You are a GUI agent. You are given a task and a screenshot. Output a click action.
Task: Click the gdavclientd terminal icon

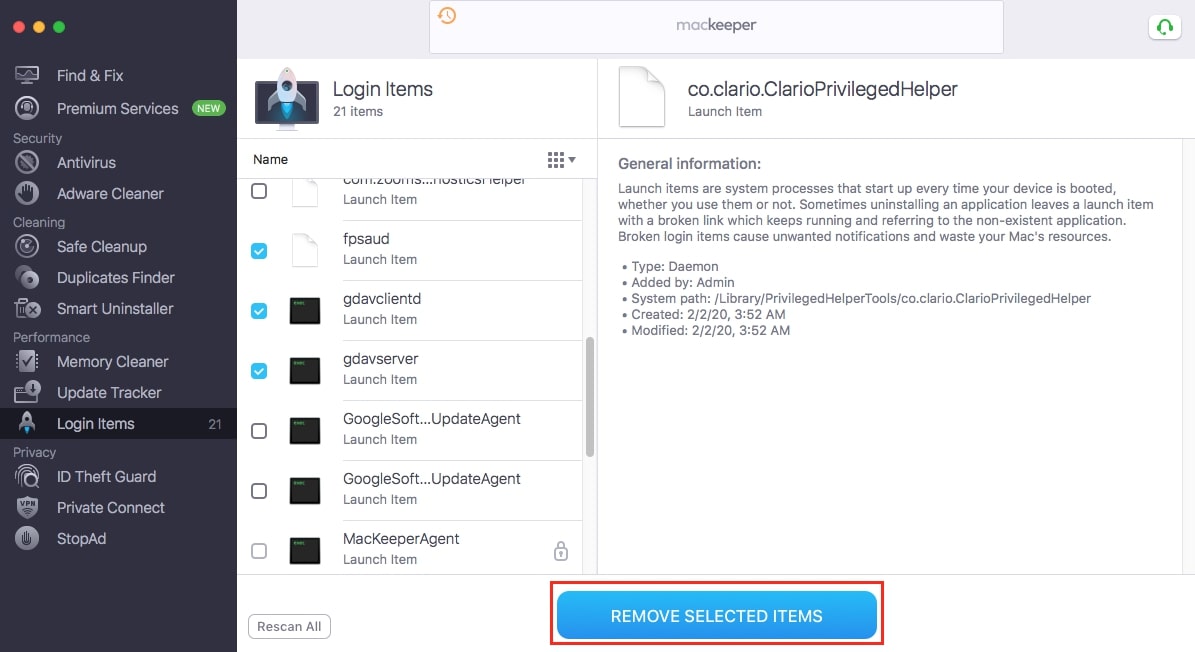305,311
